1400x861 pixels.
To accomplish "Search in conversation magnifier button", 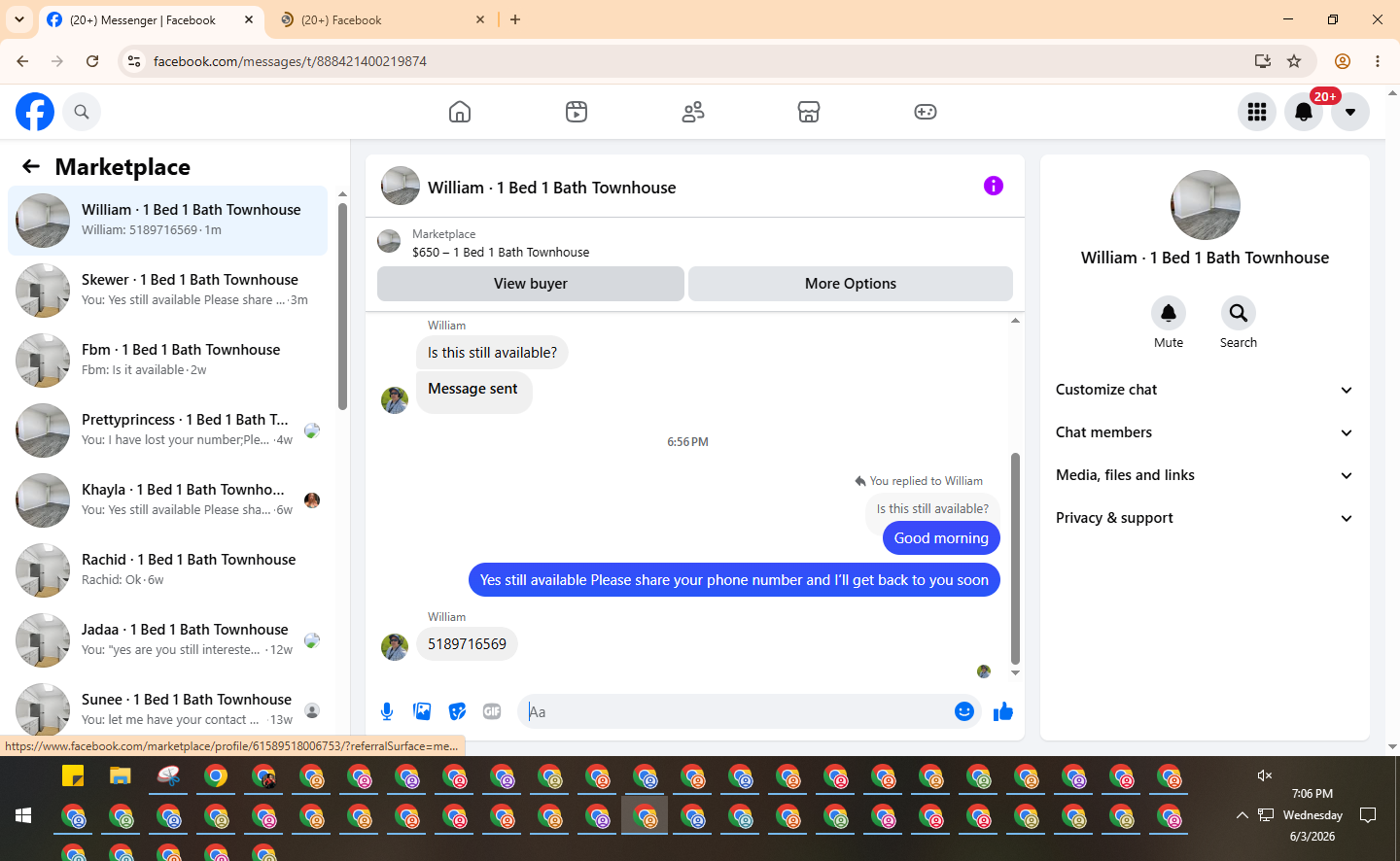I will [1239, 313].
